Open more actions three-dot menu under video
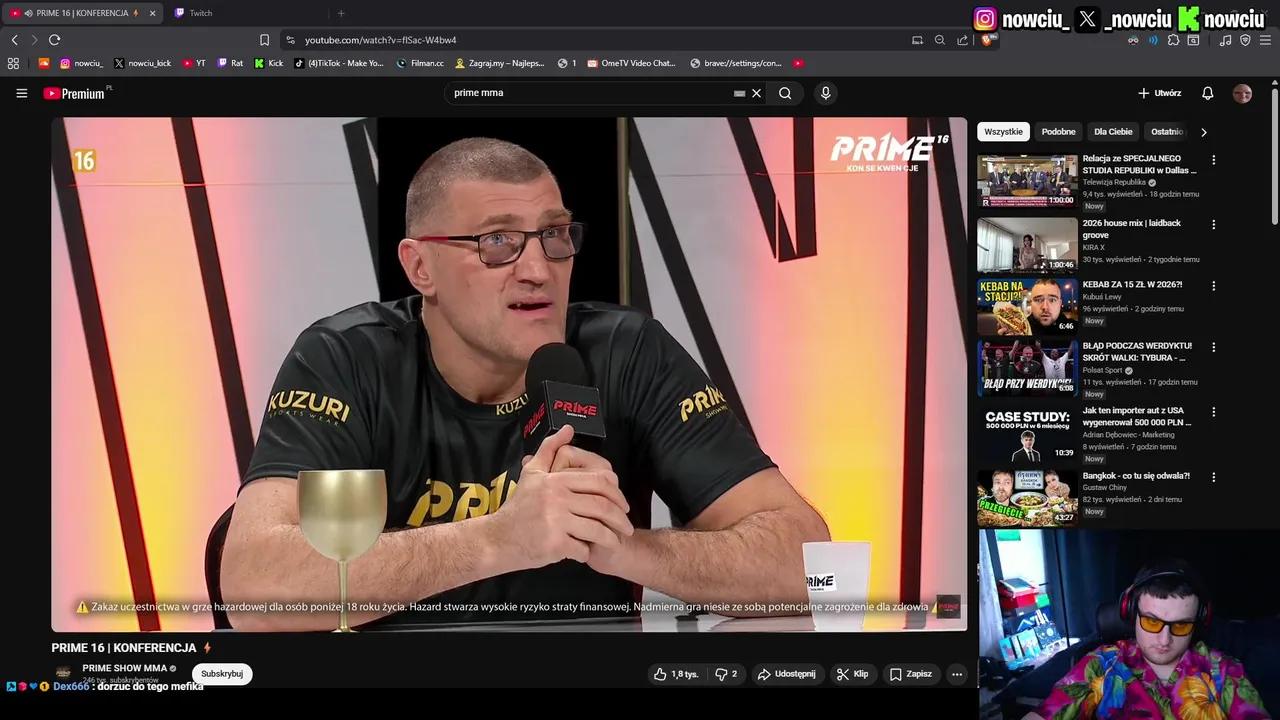The width and height of the screenshot is (1280, 720). pos(957,674)
